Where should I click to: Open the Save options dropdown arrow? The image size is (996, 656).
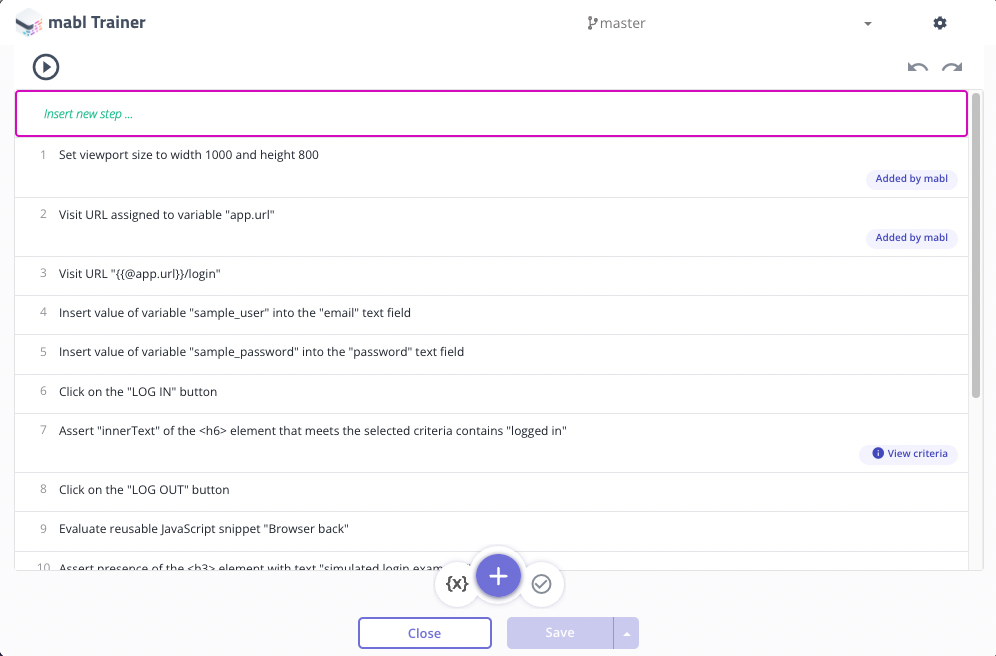[x=626, y=633]
